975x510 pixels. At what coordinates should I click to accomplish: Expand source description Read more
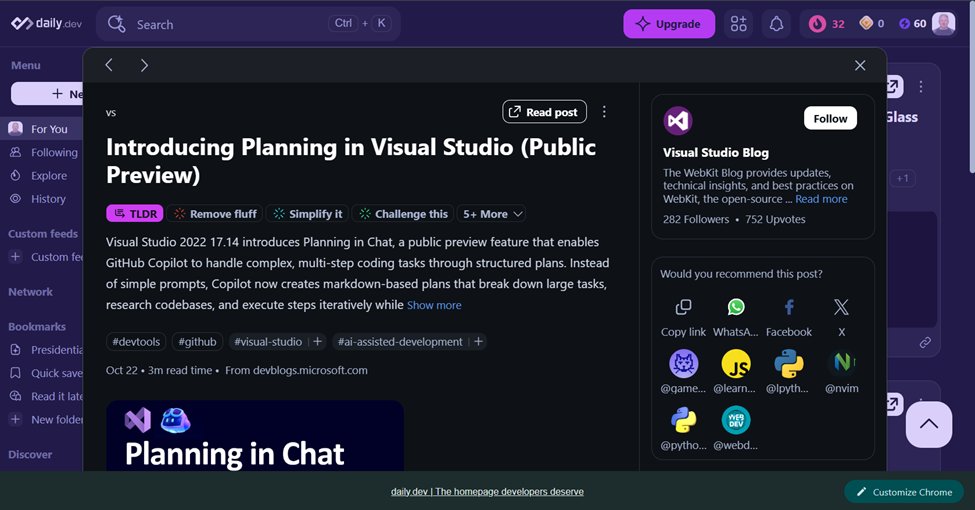[x=821, y=199]
